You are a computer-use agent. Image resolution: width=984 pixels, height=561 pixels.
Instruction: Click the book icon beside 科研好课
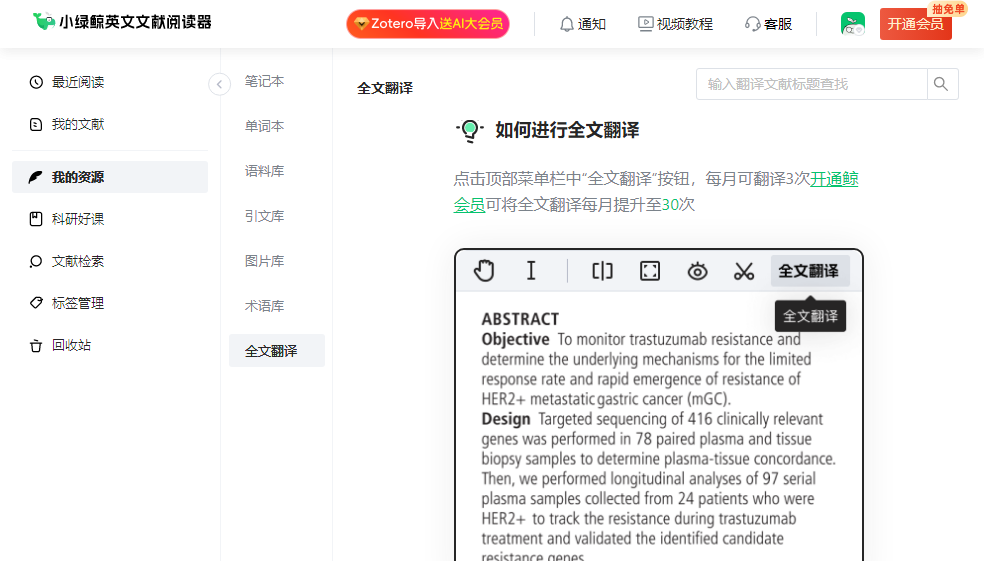(36, 219)
